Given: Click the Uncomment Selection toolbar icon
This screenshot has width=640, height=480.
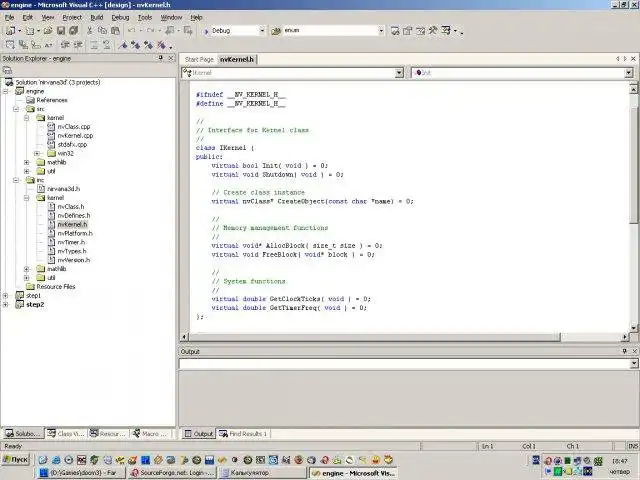Looking at the screenshot, I should (x=107, y=45).
